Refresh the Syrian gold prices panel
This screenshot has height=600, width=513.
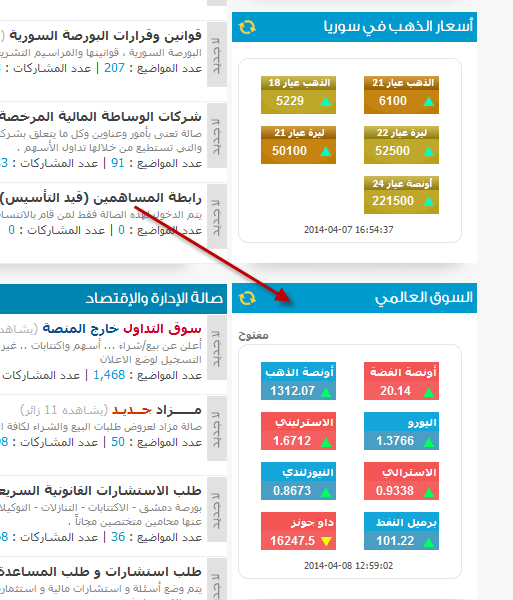tap(247, 27)
